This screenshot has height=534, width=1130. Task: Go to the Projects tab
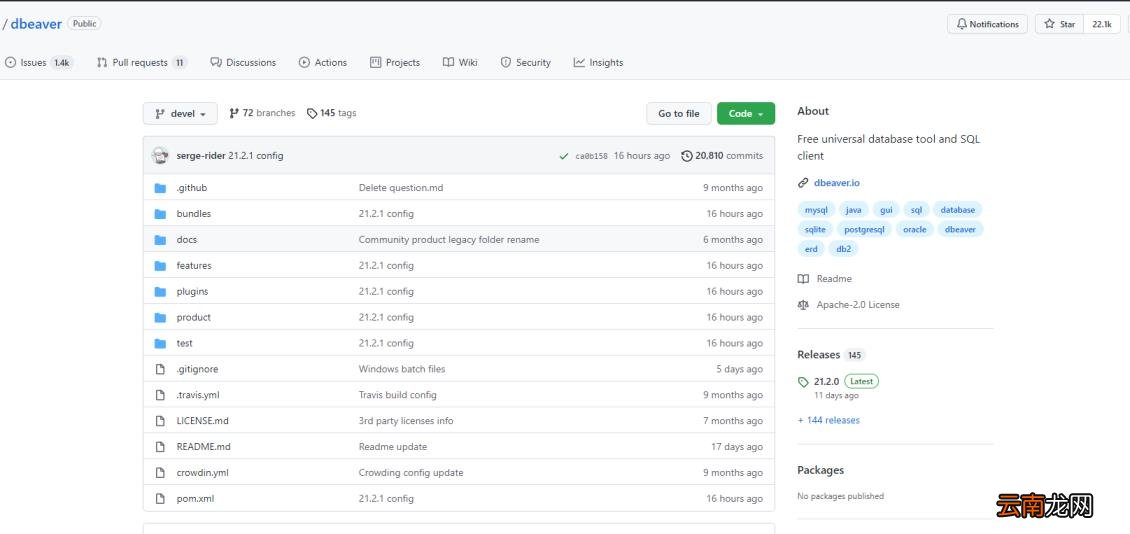pyautogui.click(x=395, y=63)
